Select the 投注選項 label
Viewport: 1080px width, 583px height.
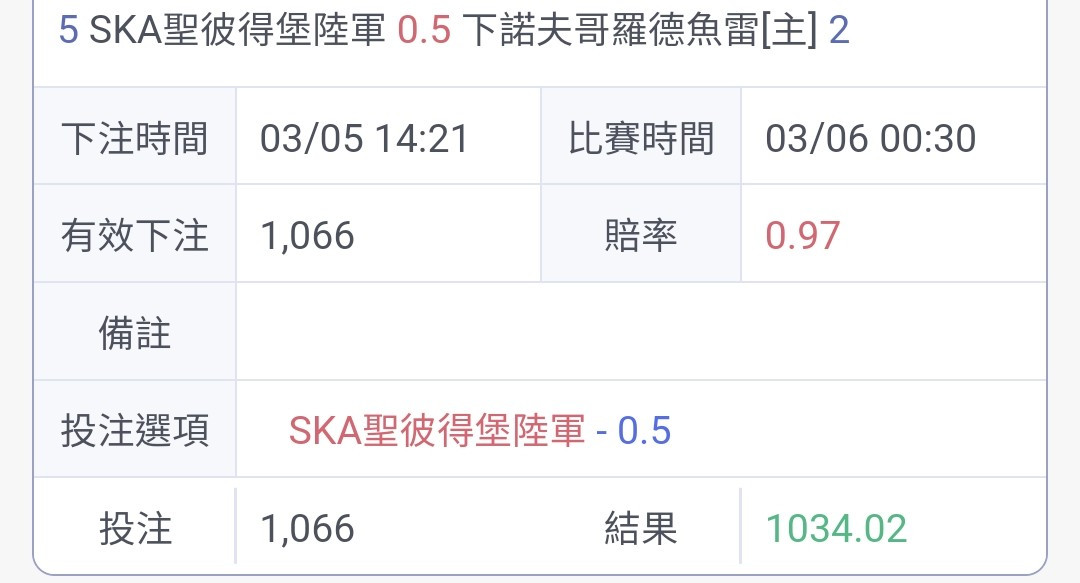pos(135,430)
